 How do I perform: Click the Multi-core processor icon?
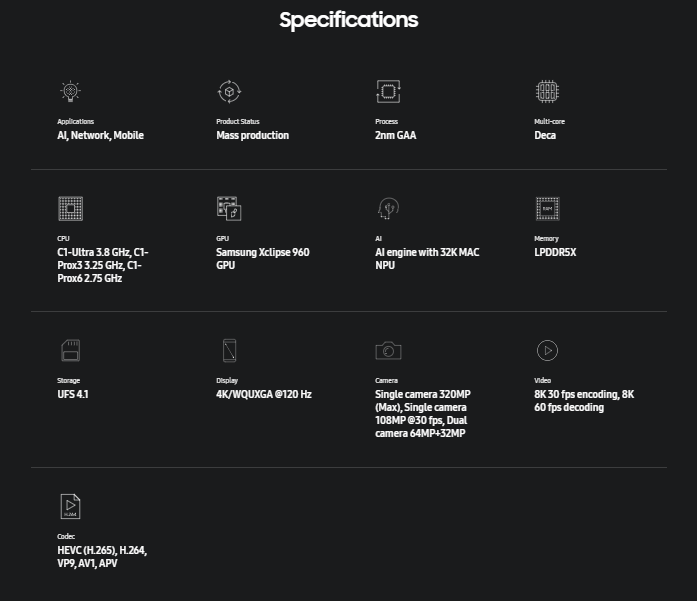547,92
